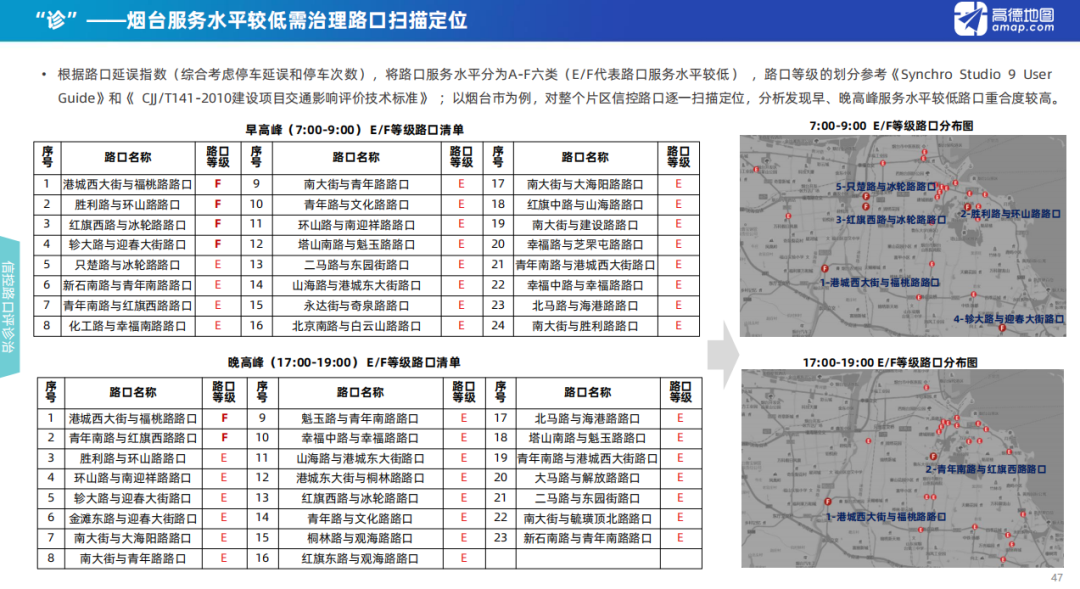Click 1-港城西大街与福桃路路口 on the morning map

pyautogui.click(x=879, y=282)
